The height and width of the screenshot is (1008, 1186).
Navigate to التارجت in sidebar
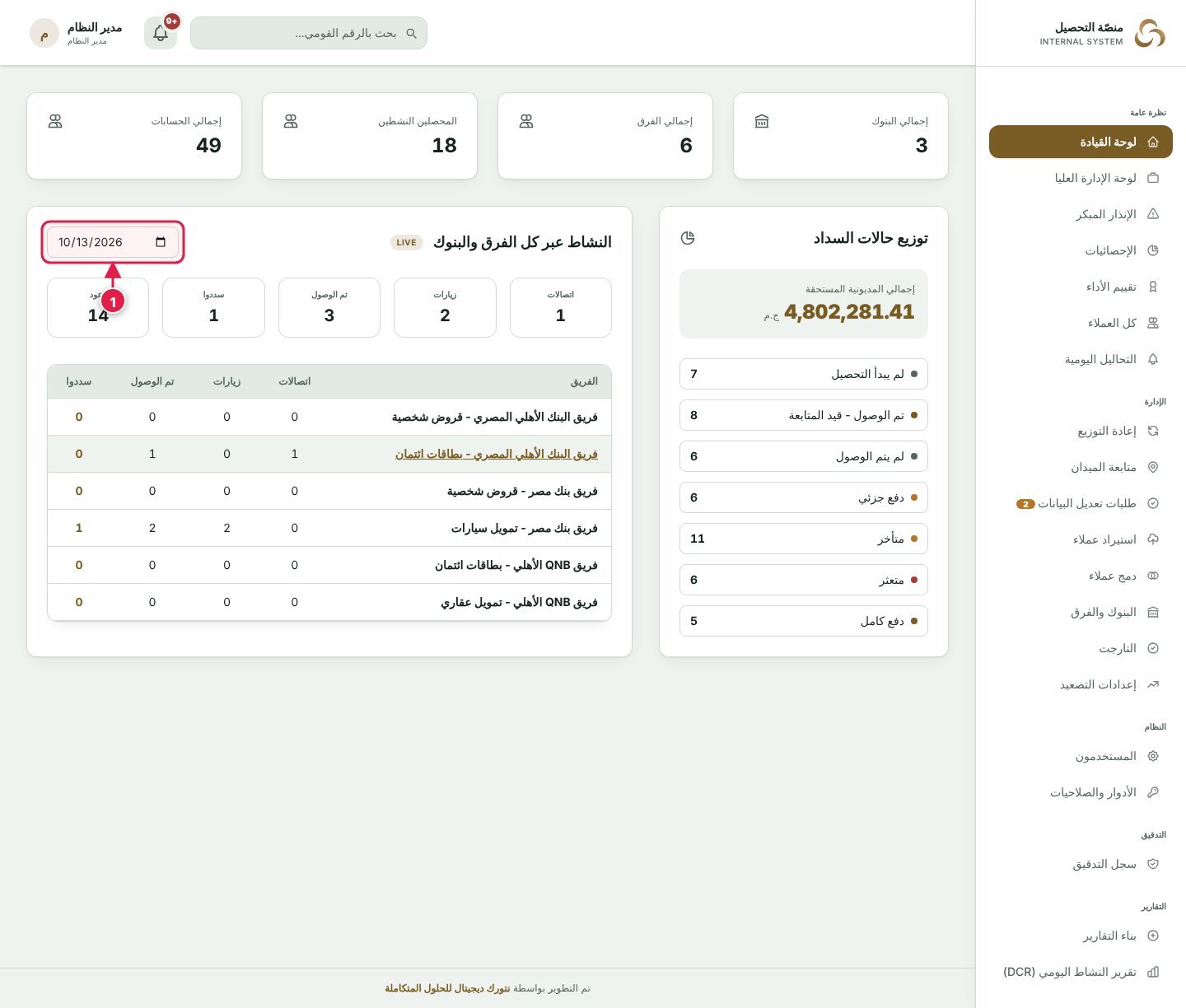coord(1081,648)
